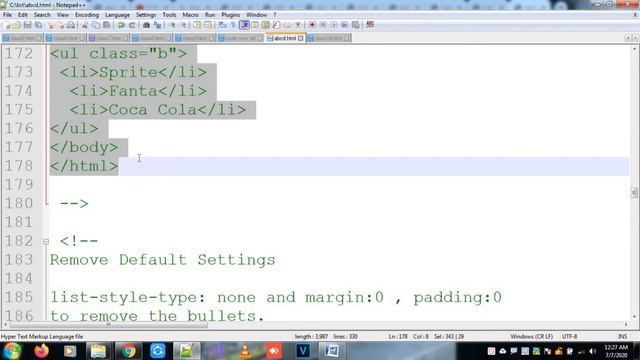Start macro recording with the red record icon
640x360 pixels.
coord(312,25)
